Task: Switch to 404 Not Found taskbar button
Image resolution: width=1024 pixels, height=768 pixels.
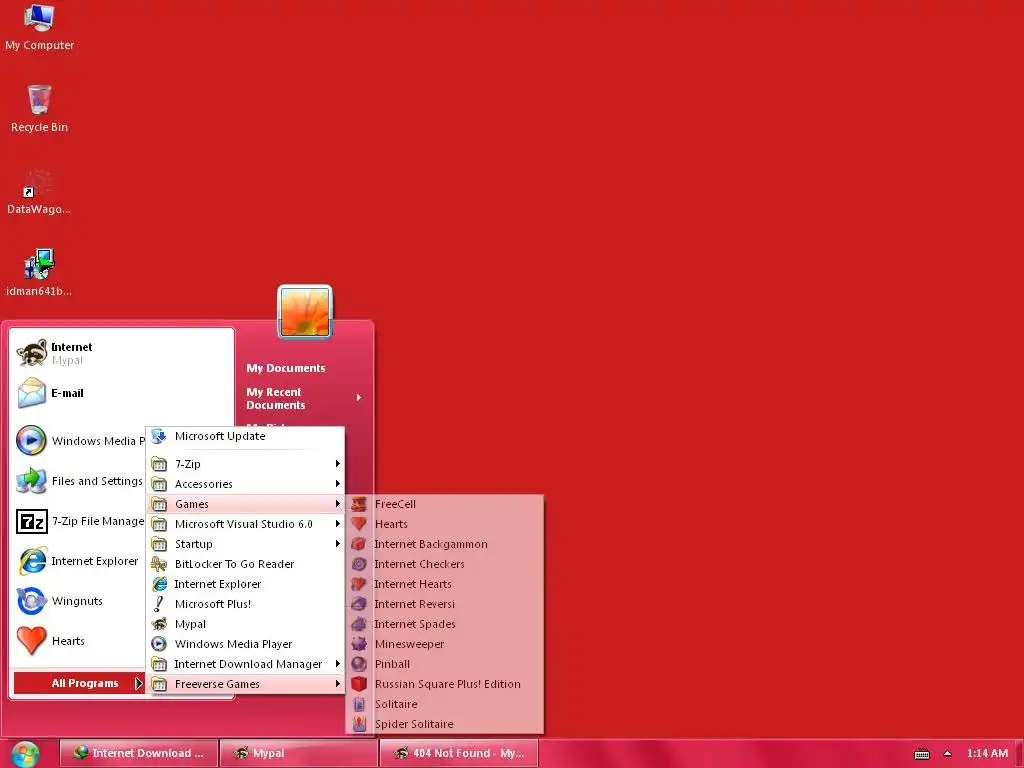Action: pyautogui.click(x=458, y=753)
